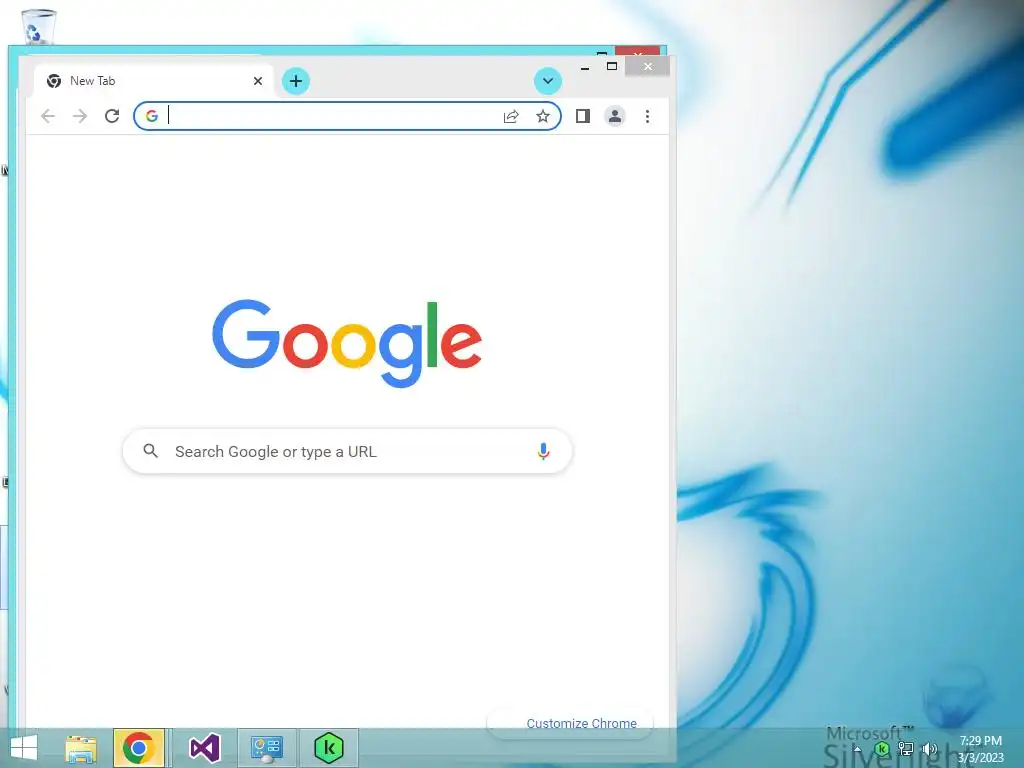Viewport: 1024px width, 768px height.
Task: Bookmark this tab with the star icon
Action: (543, 116)
